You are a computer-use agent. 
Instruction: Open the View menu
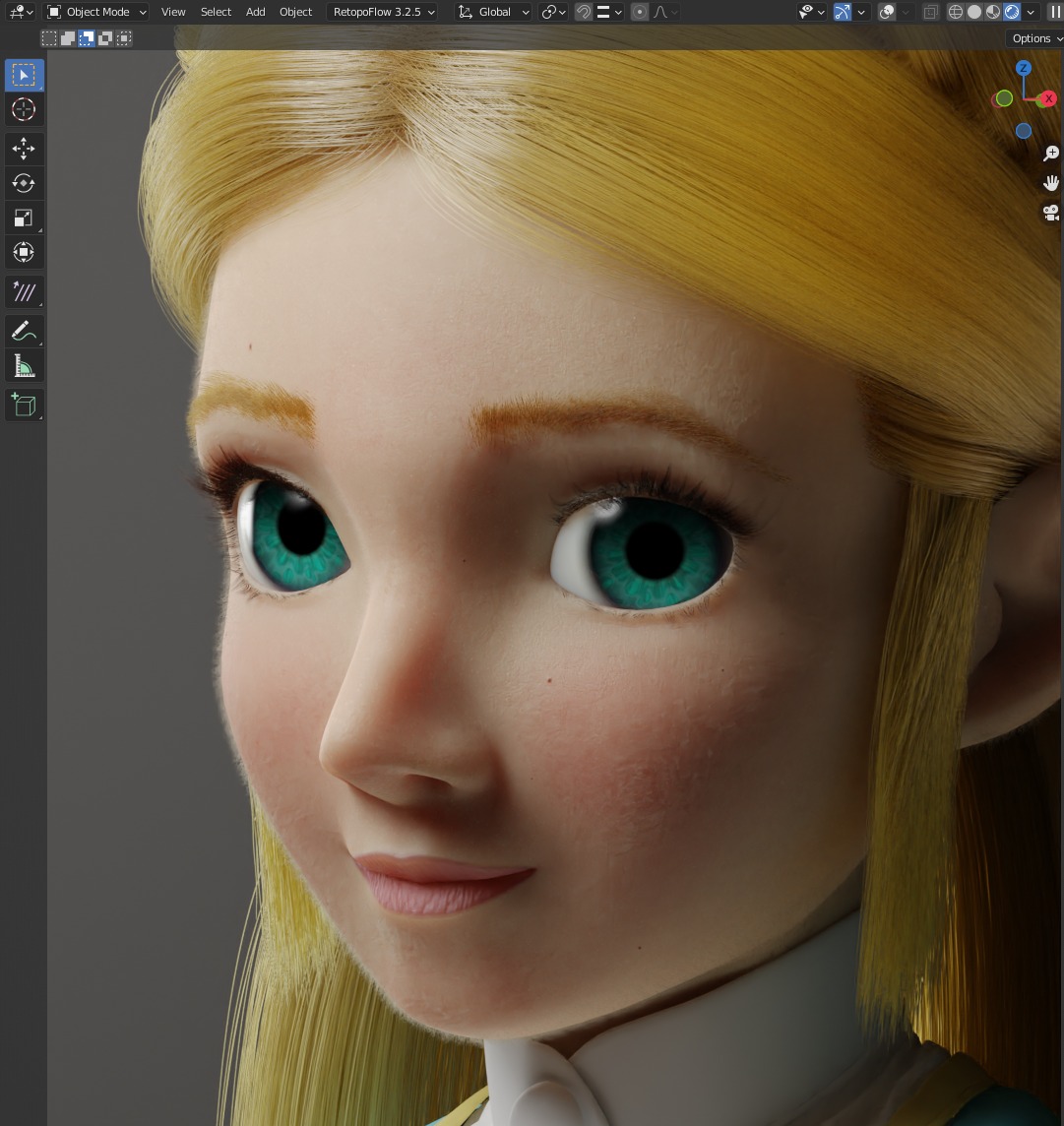173,12
